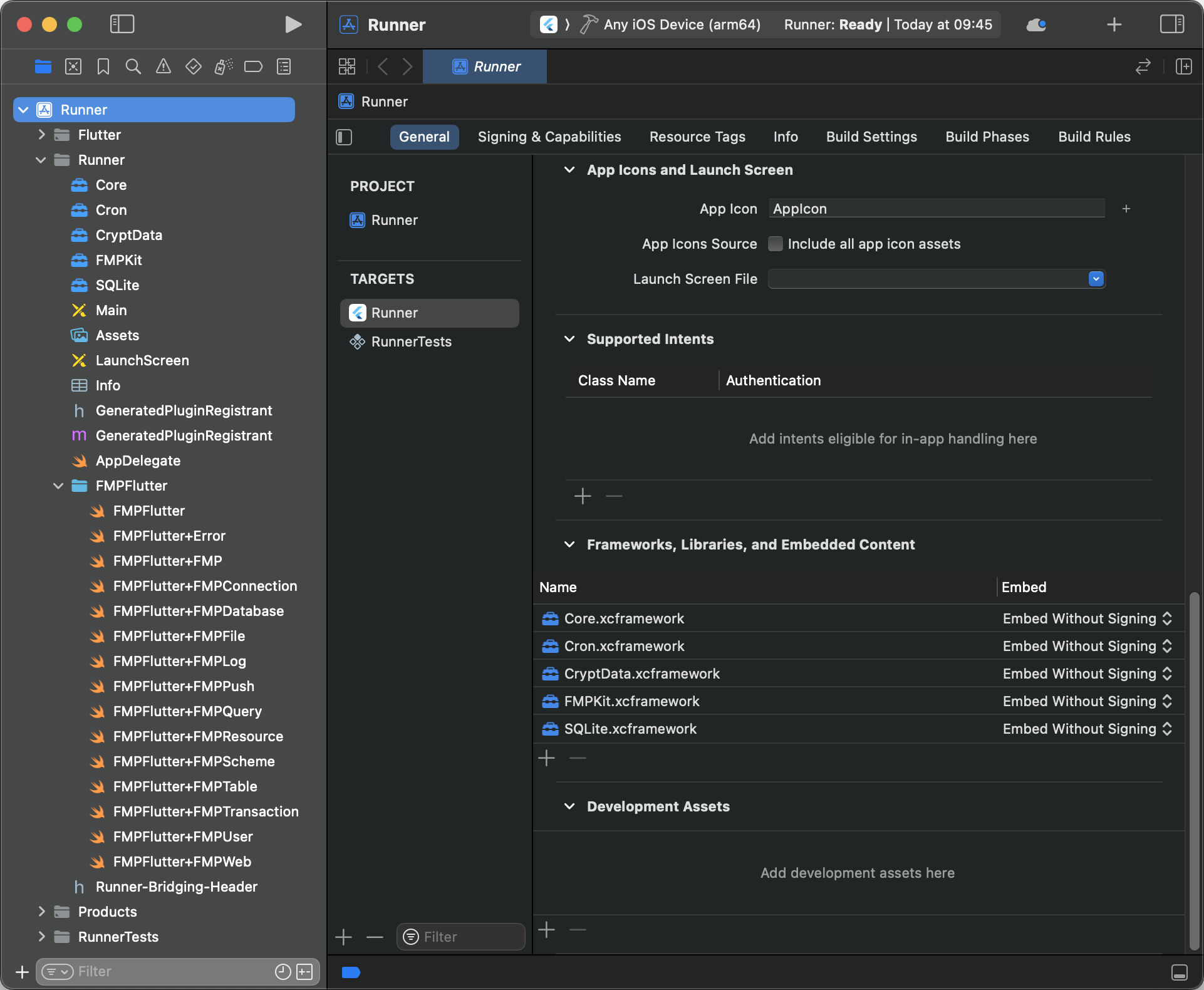The height and width of the screenshot is (990, 1204).
Task: Switch to Build Settings tab
Action: tap(871, 137)
